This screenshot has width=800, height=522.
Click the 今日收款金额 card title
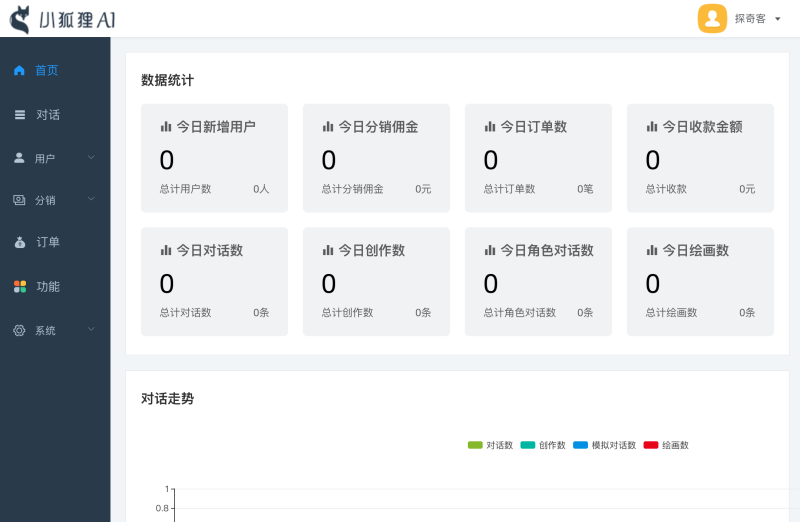[x=702, y=127]
